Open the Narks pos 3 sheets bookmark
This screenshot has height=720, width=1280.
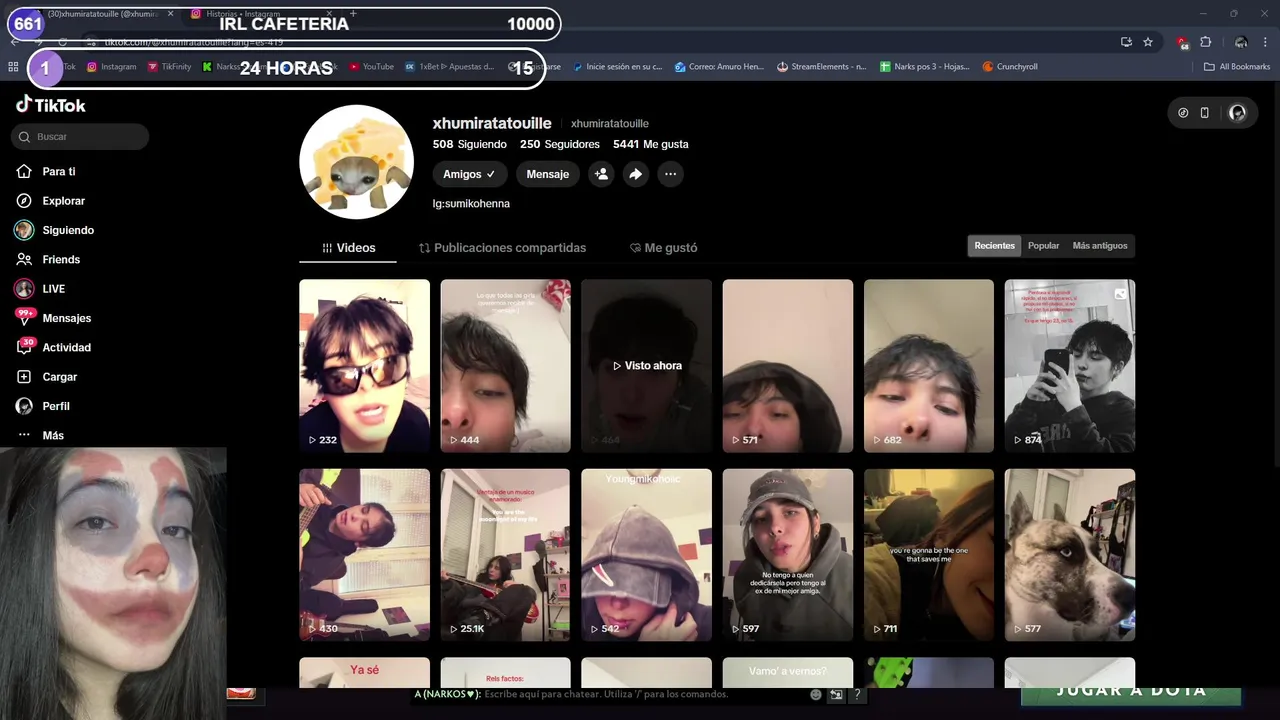coord(925,67)
